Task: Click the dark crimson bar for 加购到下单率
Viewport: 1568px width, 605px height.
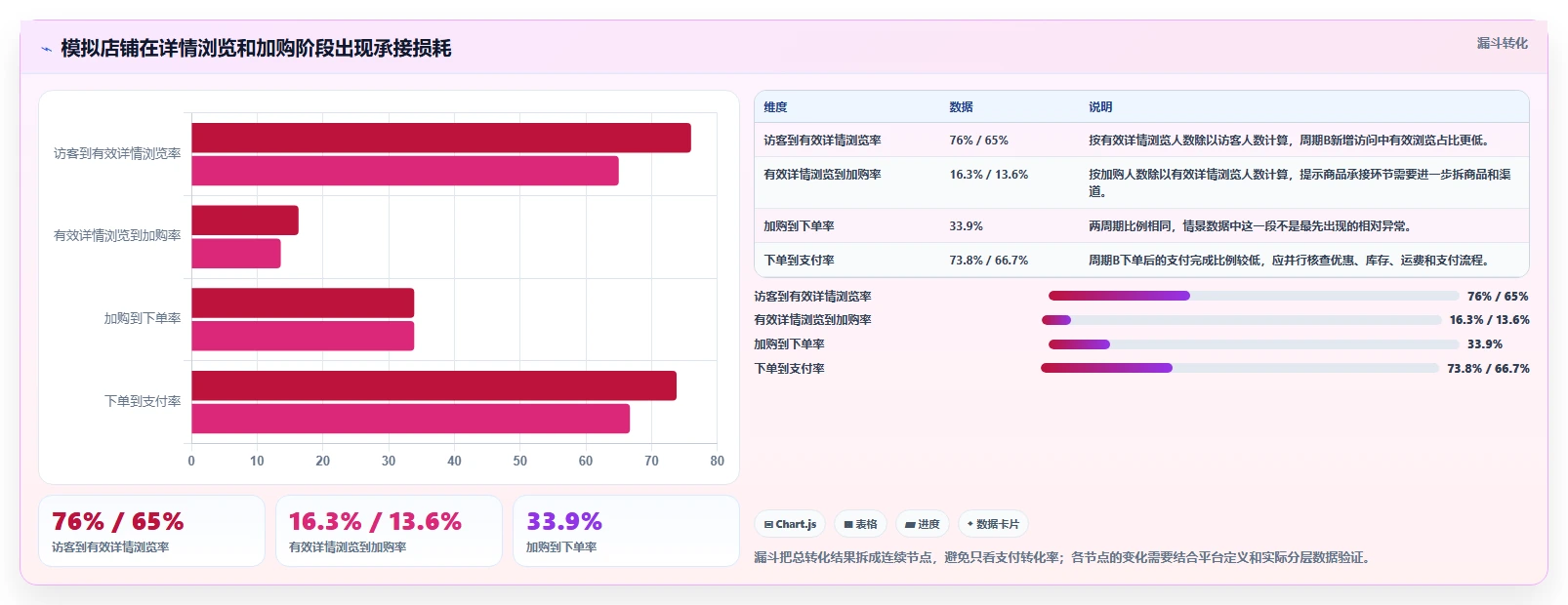Action: (303, 302)
